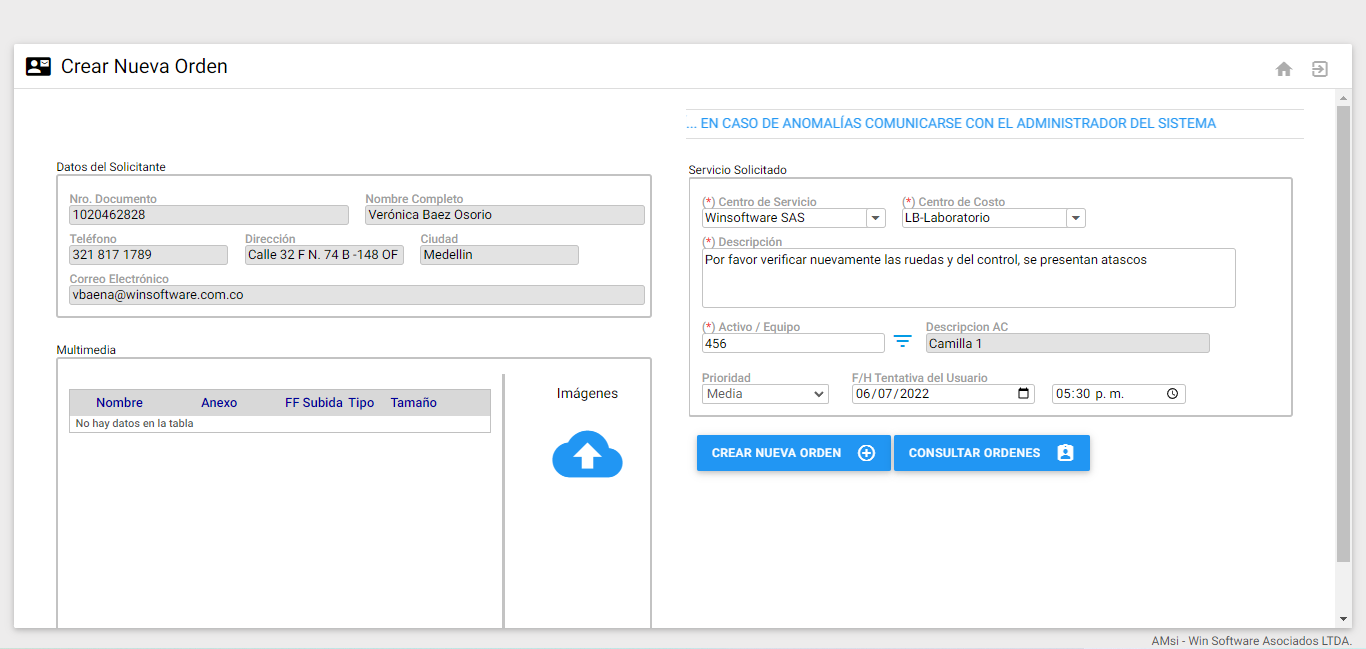Click the Teléfono field

pyautogui.click(x=148, y=255)
